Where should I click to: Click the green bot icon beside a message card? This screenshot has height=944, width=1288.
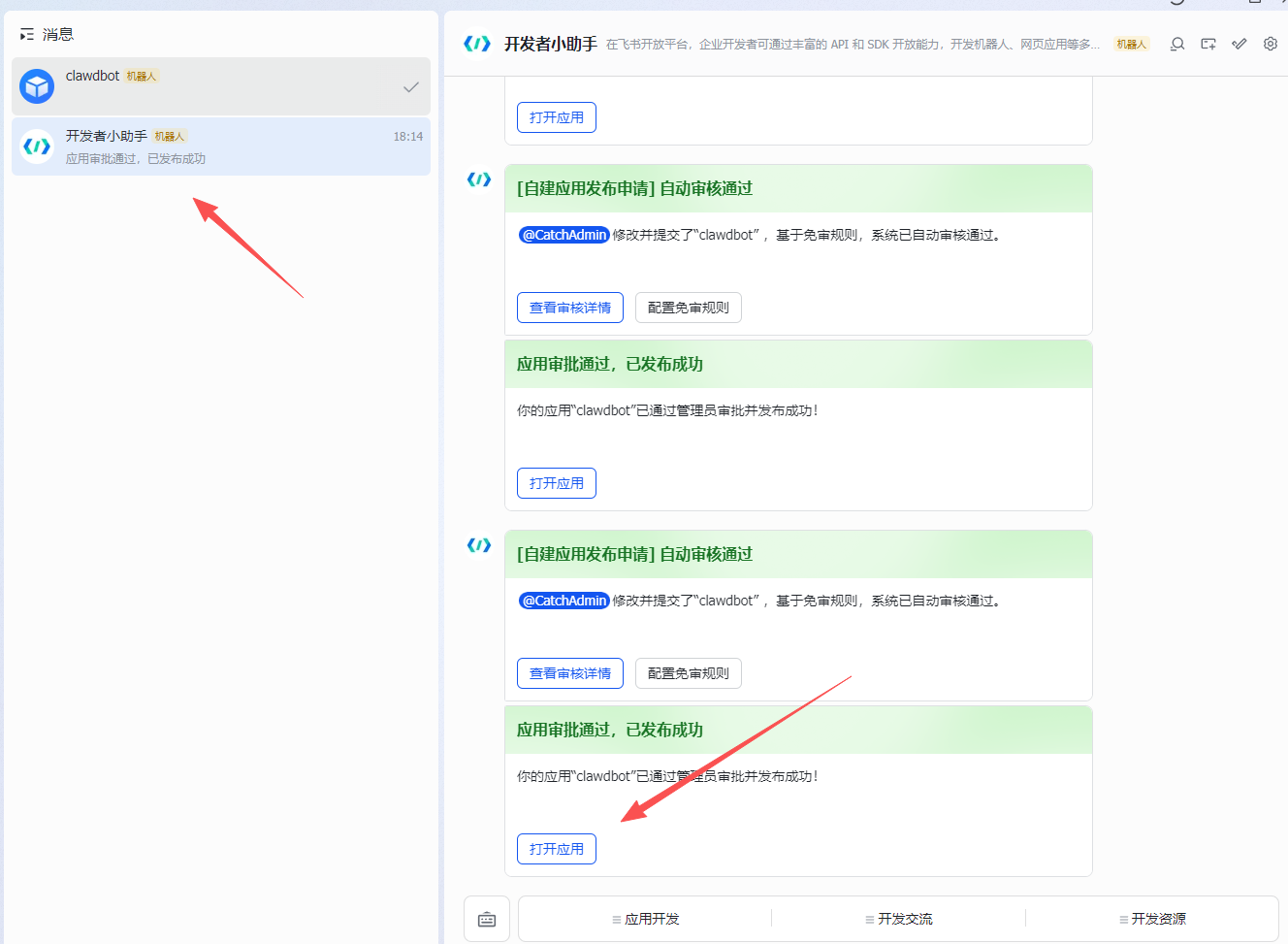pos(478,179)
